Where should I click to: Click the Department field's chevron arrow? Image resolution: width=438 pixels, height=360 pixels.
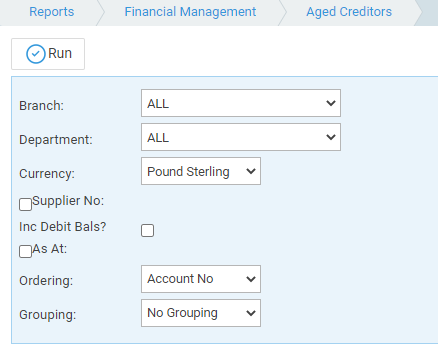pos(331,137)
